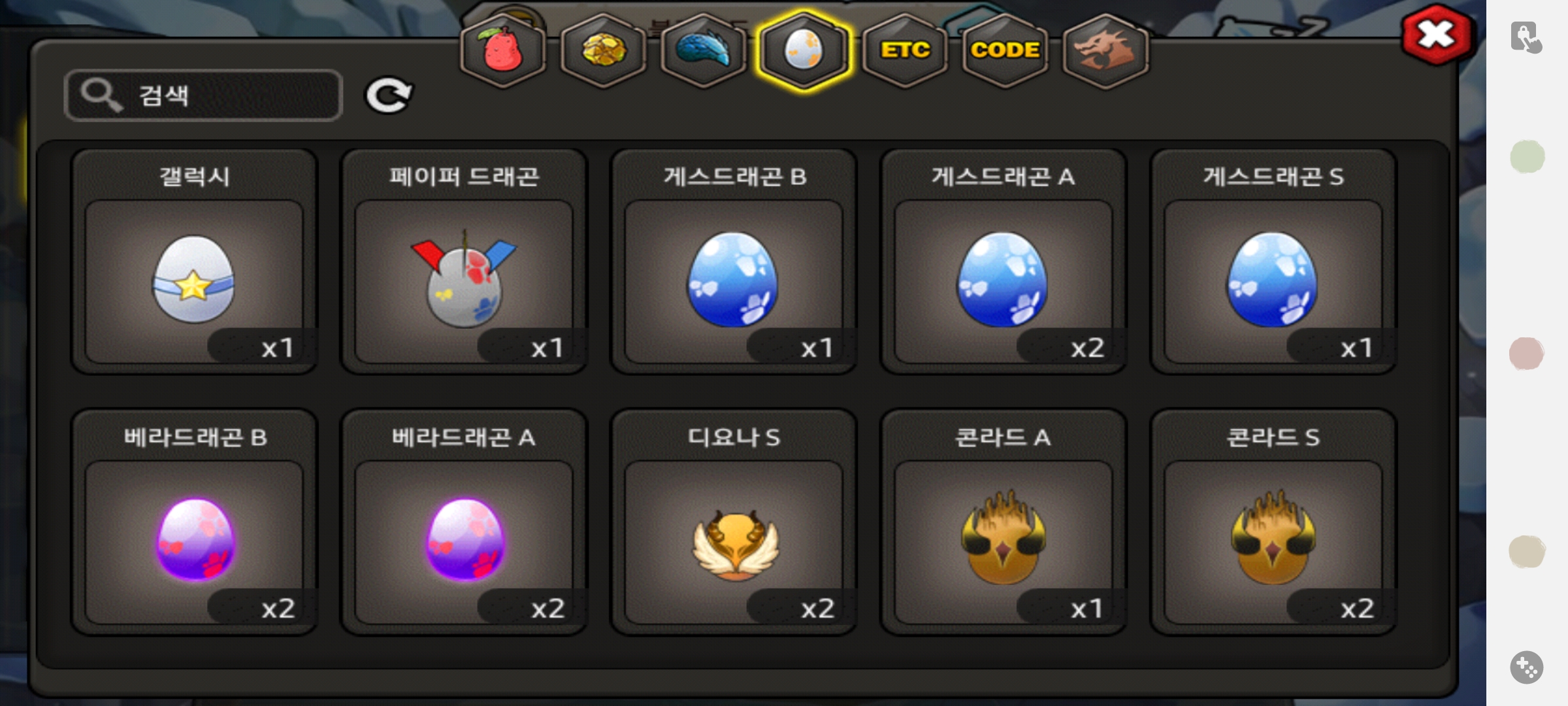Choose the 게스드래곤 A blue egg

1004,261
